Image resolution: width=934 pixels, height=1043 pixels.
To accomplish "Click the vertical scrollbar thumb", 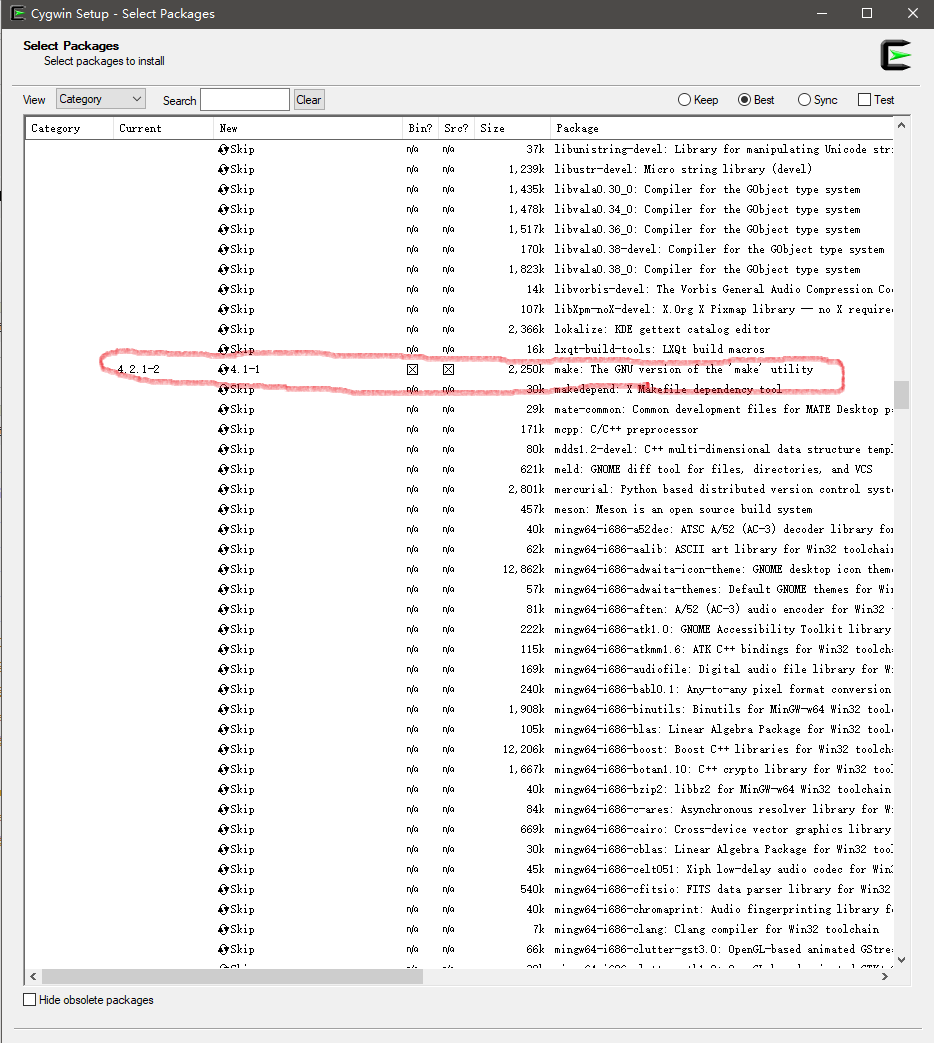I will click(901, 394).
